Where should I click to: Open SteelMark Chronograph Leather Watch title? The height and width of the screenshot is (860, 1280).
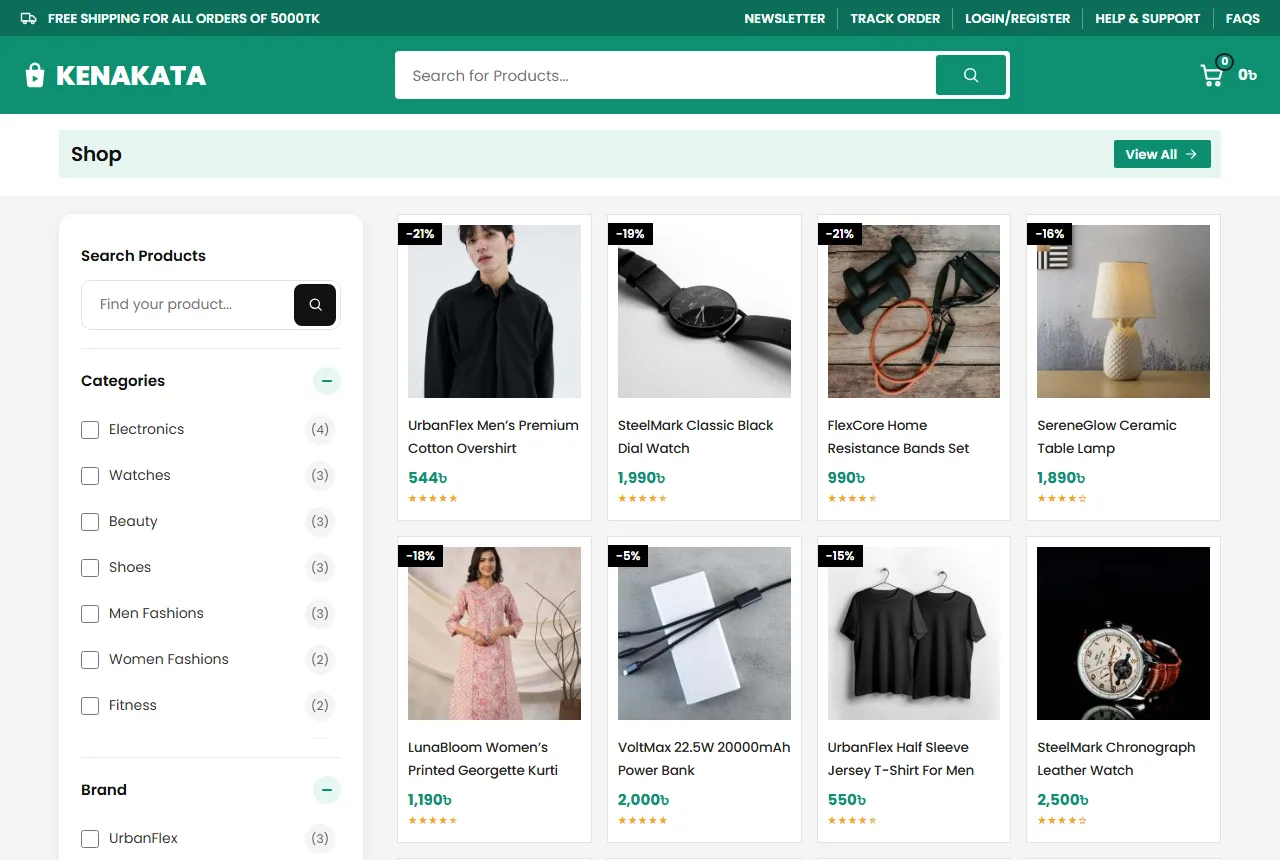(x=1116, y=759)
